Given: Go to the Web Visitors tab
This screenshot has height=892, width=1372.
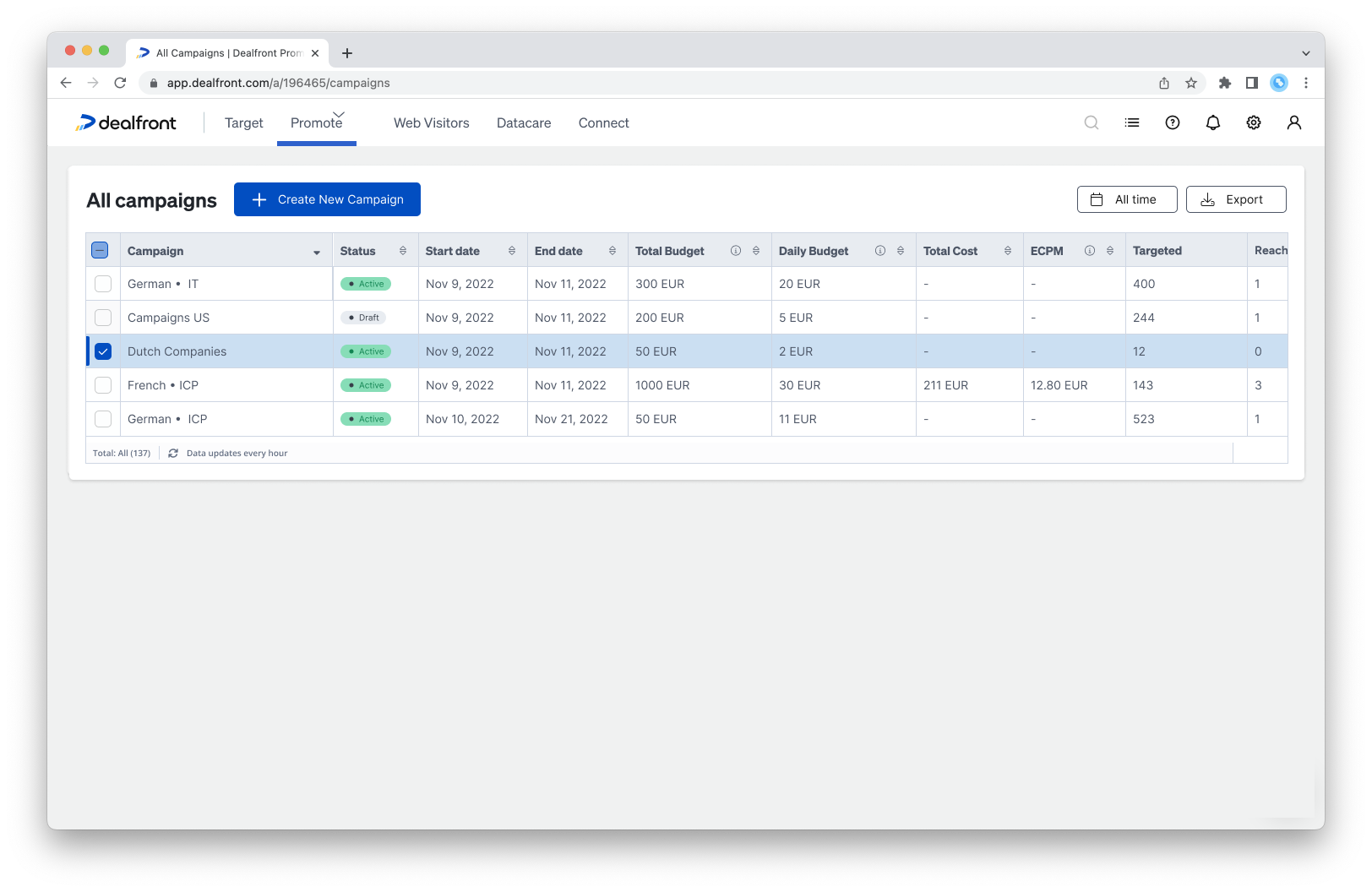Looking at the screenshot, I should pos(431,123).
